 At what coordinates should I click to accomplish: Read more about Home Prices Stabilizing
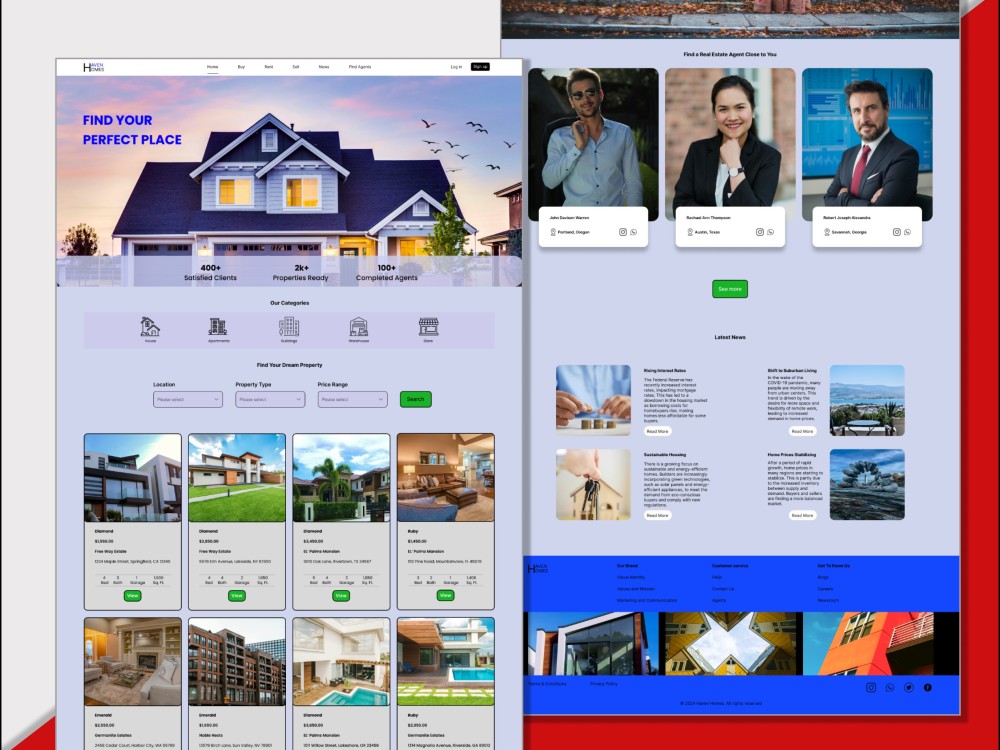(x=802, y=515)
